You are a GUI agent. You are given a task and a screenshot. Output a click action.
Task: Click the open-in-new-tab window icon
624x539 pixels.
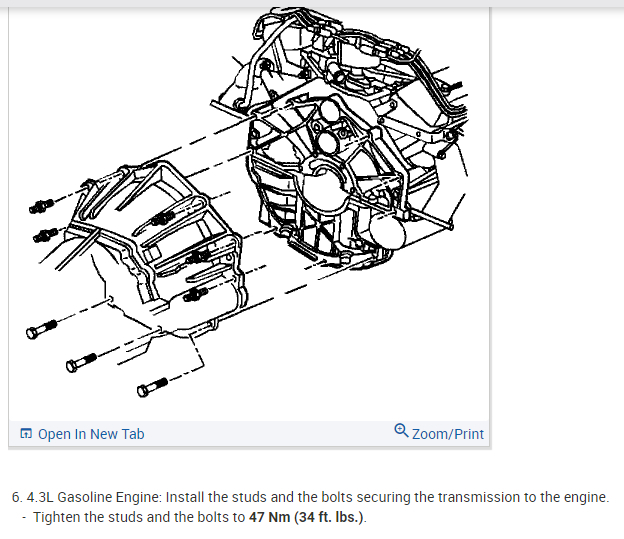click(26, 433)
